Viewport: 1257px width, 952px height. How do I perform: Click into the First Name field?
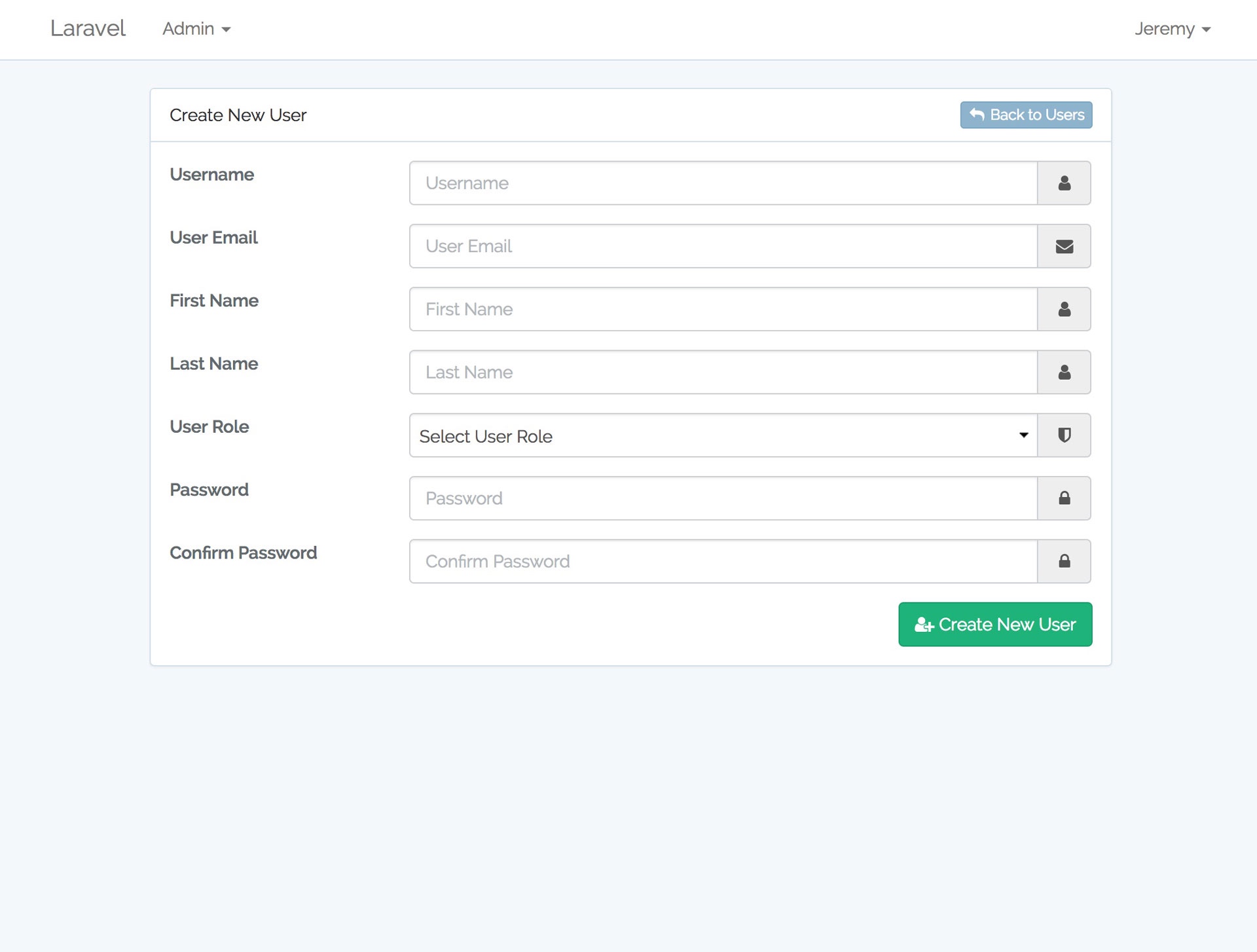pos(723,309)
